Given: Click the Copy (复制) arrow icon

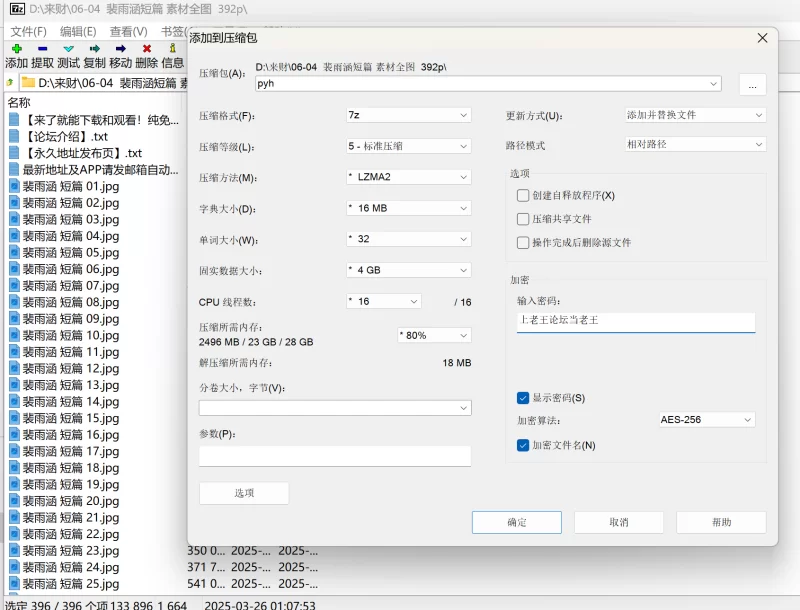Looking at the screenshot, I should click(94, 48).
